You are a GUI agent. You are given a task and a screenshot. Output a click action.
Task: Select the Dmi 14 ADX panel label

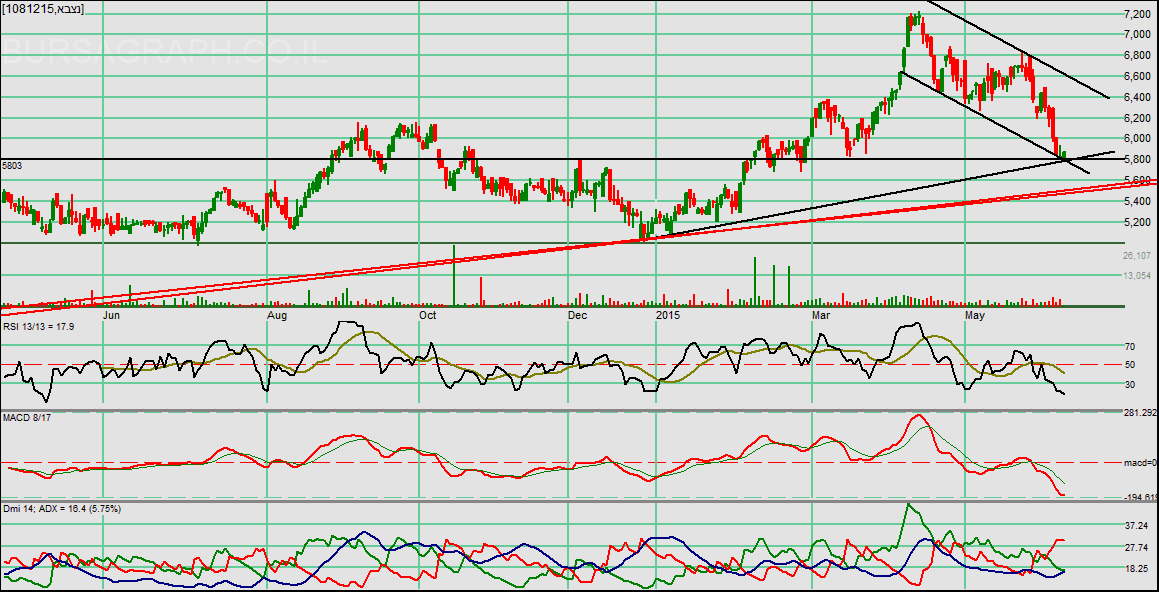(61, 509)
